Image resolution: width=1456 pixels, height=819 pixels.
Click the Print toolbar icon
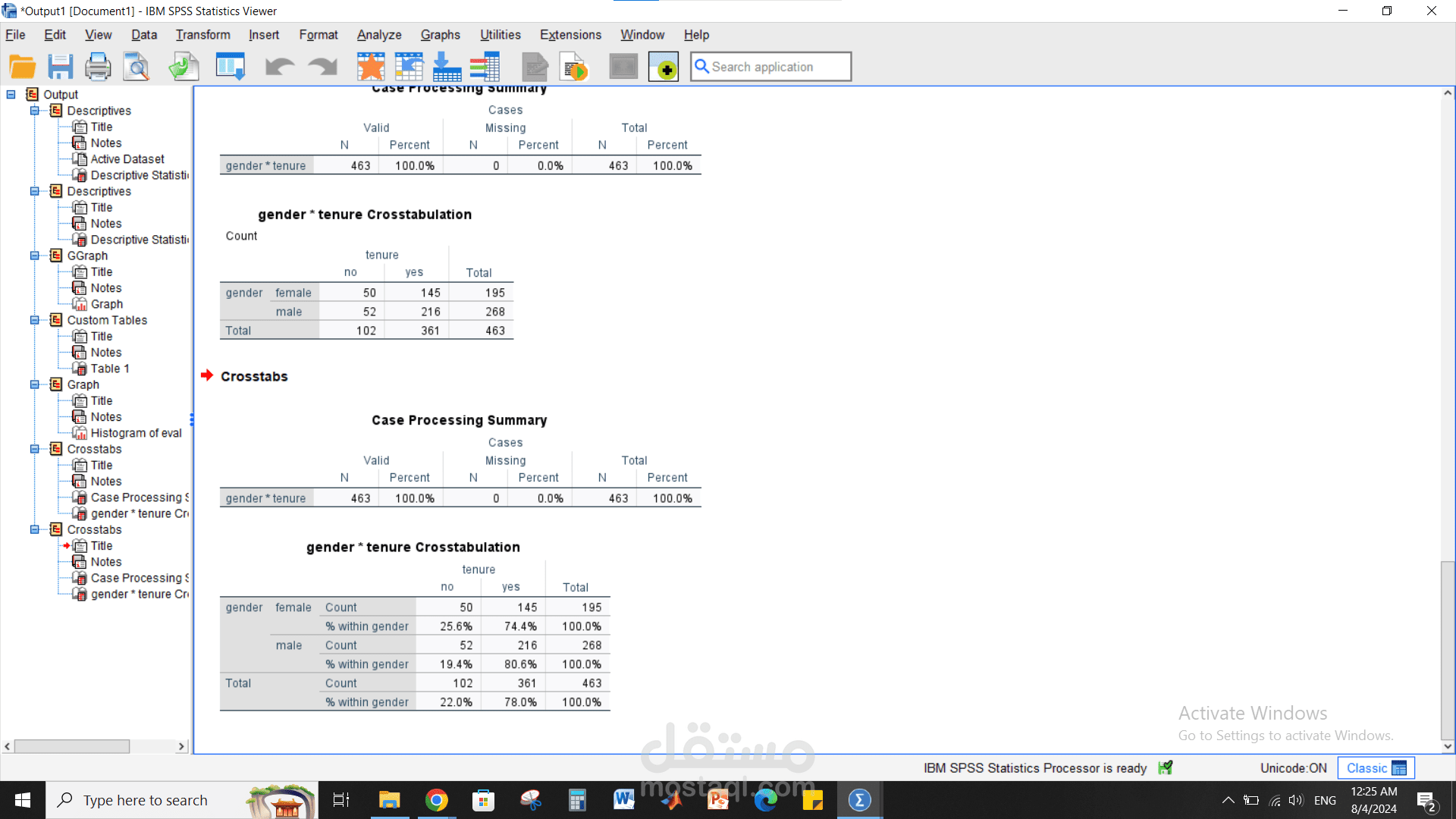[98, 67]
